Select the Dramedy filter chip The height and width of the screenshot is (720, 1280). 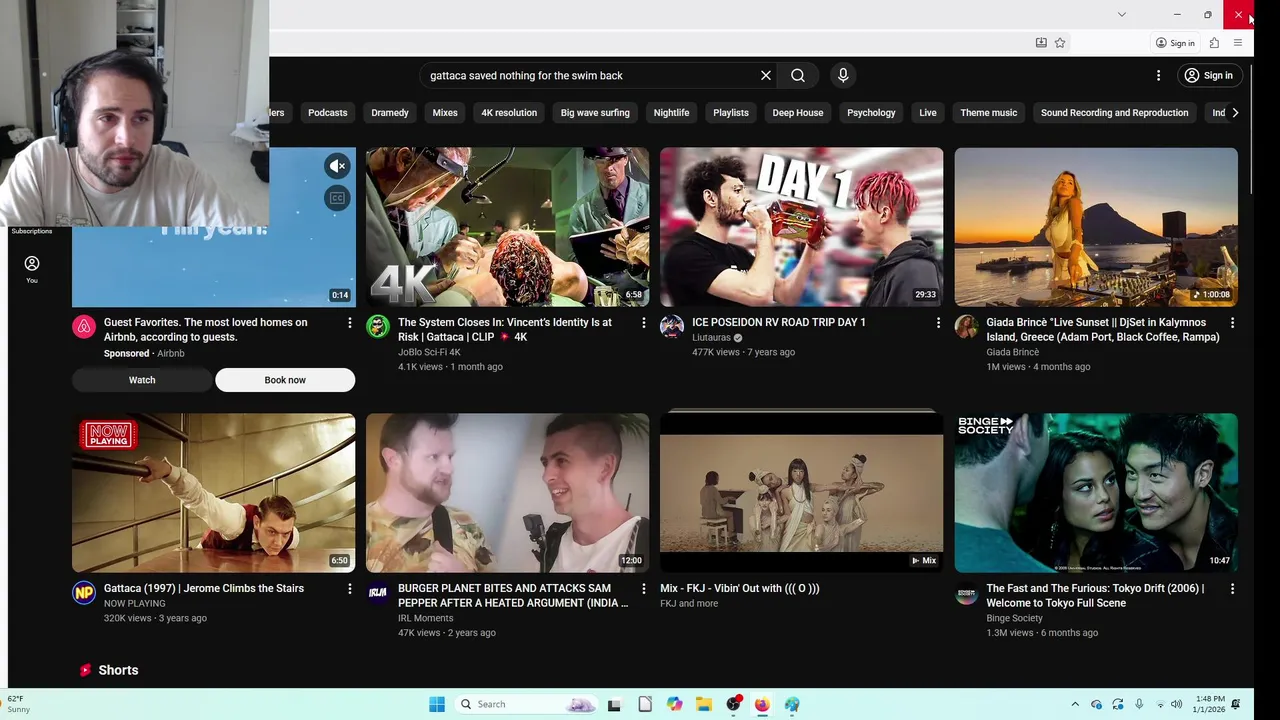click(390, 113)
